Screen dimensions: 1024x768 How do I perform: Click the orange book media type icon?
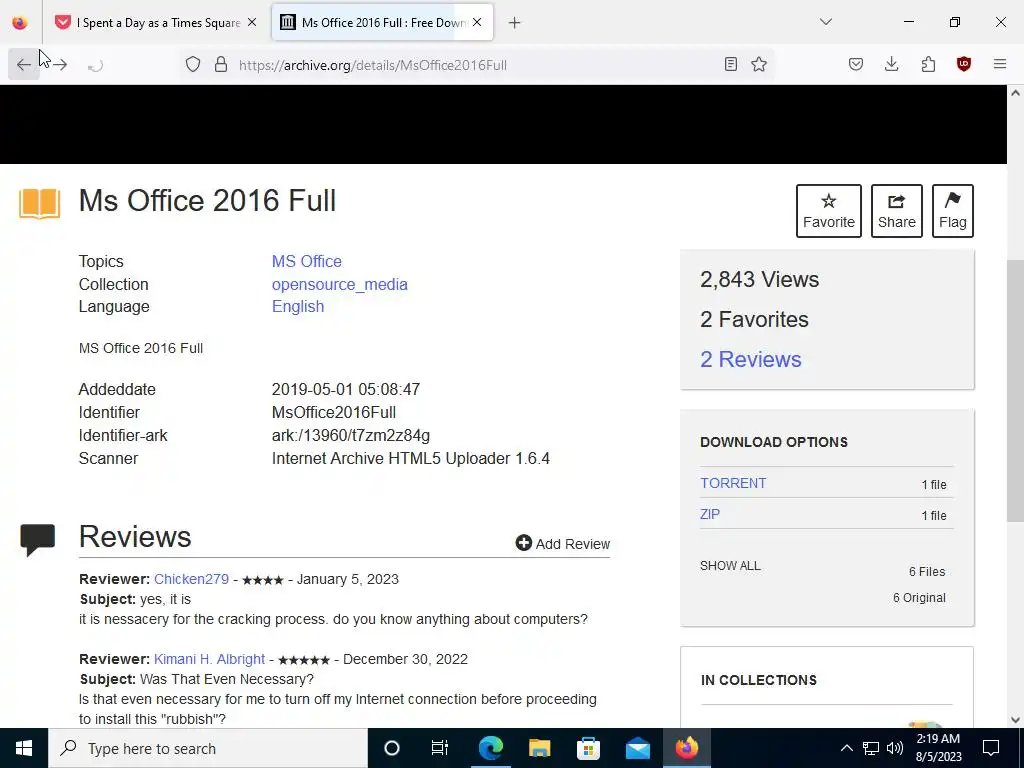click(x=39, y=203)
